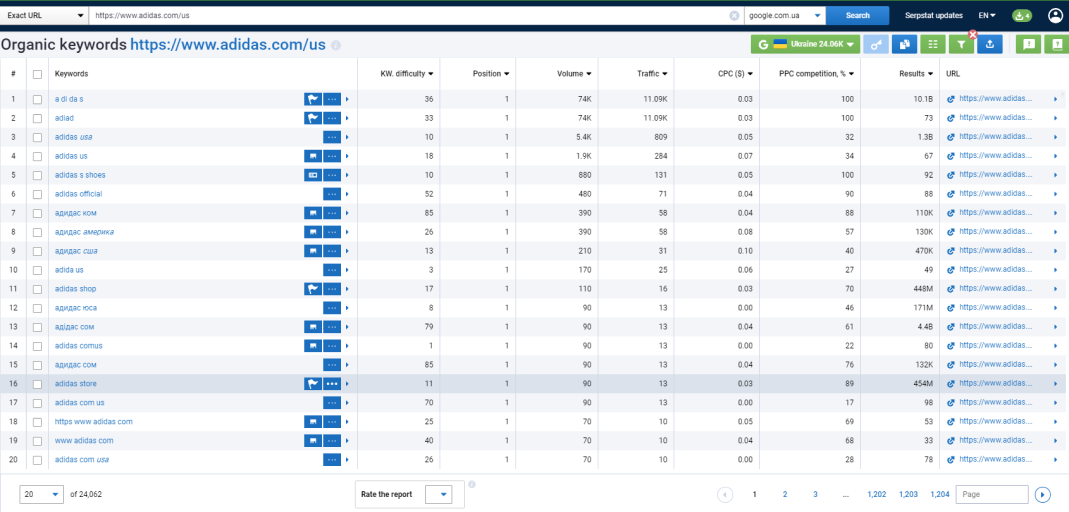
Task: Check the box for 'adidas com usa' row
Action: point(37,460)
